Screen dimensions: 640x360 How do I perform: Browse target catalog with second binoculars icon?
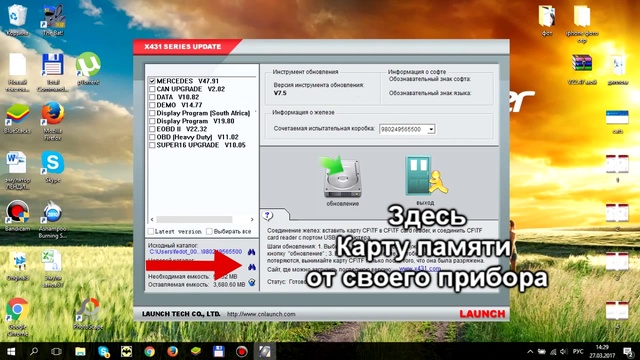point(252,267)
